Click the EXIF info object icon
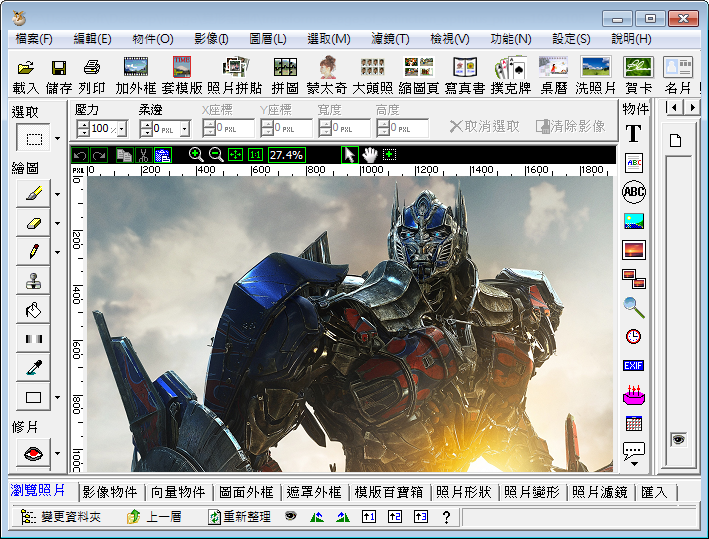Viewport: 709px width, 539px height. point(633,365)
